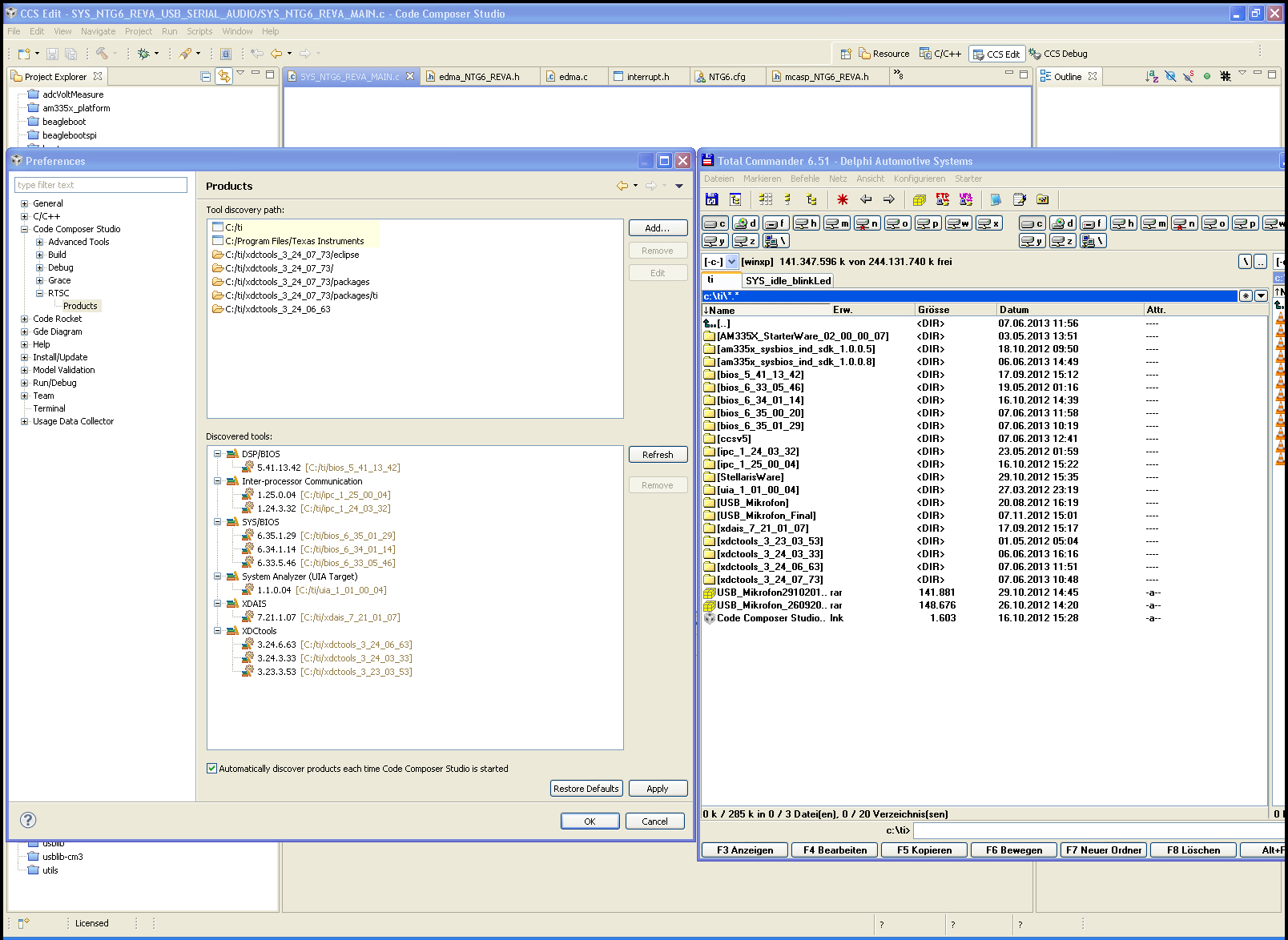1288x940 pixels.
Task: Check C:/Program Files/Texas Instruments path checkbox
Action: [218, 241]
